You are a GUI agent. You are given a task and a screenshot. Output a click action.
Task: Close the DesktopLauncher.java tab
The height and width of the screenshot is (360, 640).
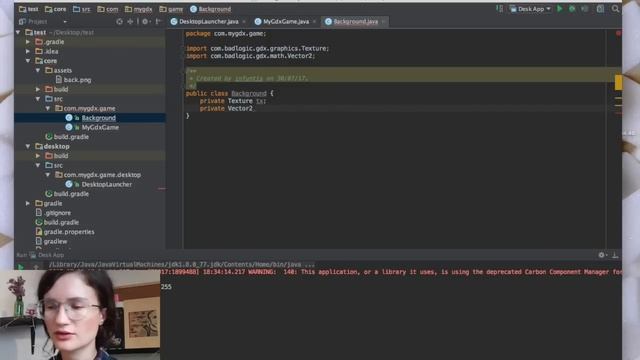pyautogui.click(x=244, y=21)
